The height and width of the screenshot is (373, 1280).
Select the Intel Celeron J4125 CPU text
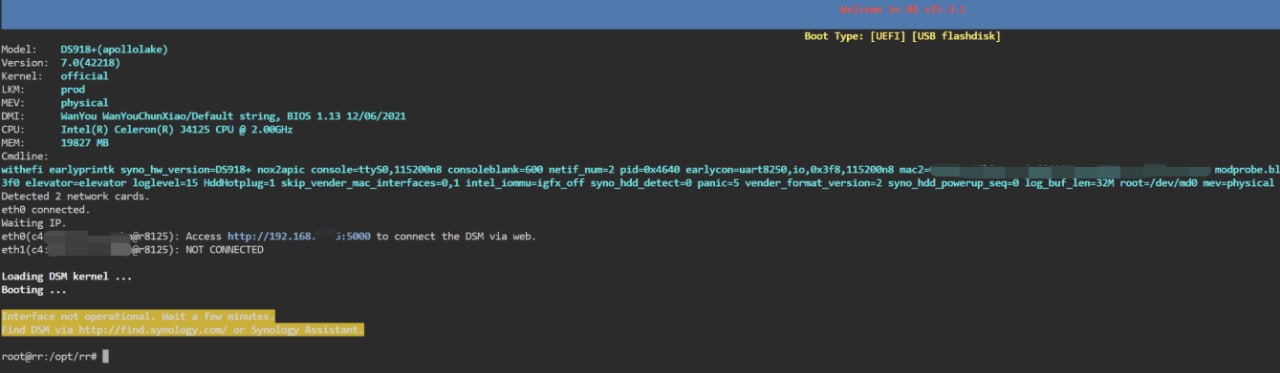coord(176,130)
